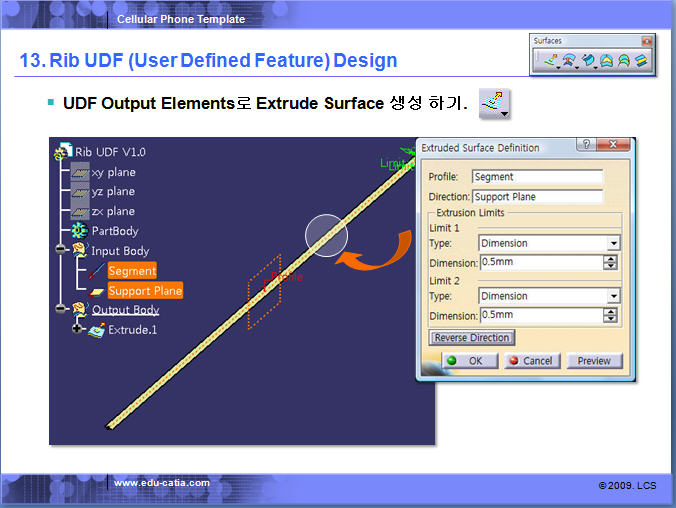
Task: Click the Offset surface tool icon
Action: pyautogui.click(x=570, y=61)
